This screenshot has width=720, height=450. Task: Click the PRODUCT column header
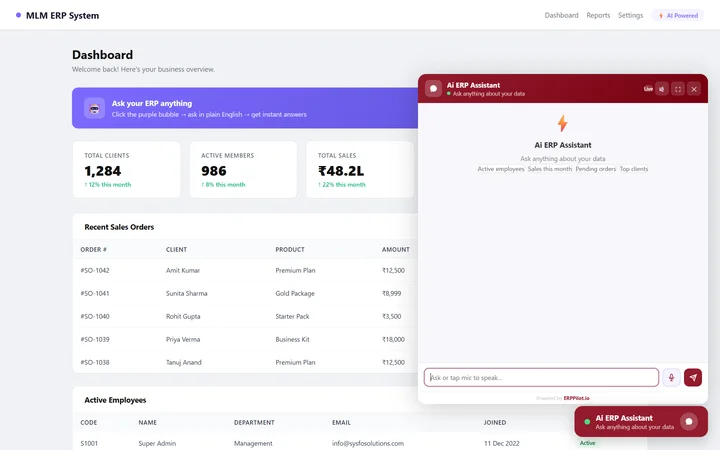tap(290, 249)
